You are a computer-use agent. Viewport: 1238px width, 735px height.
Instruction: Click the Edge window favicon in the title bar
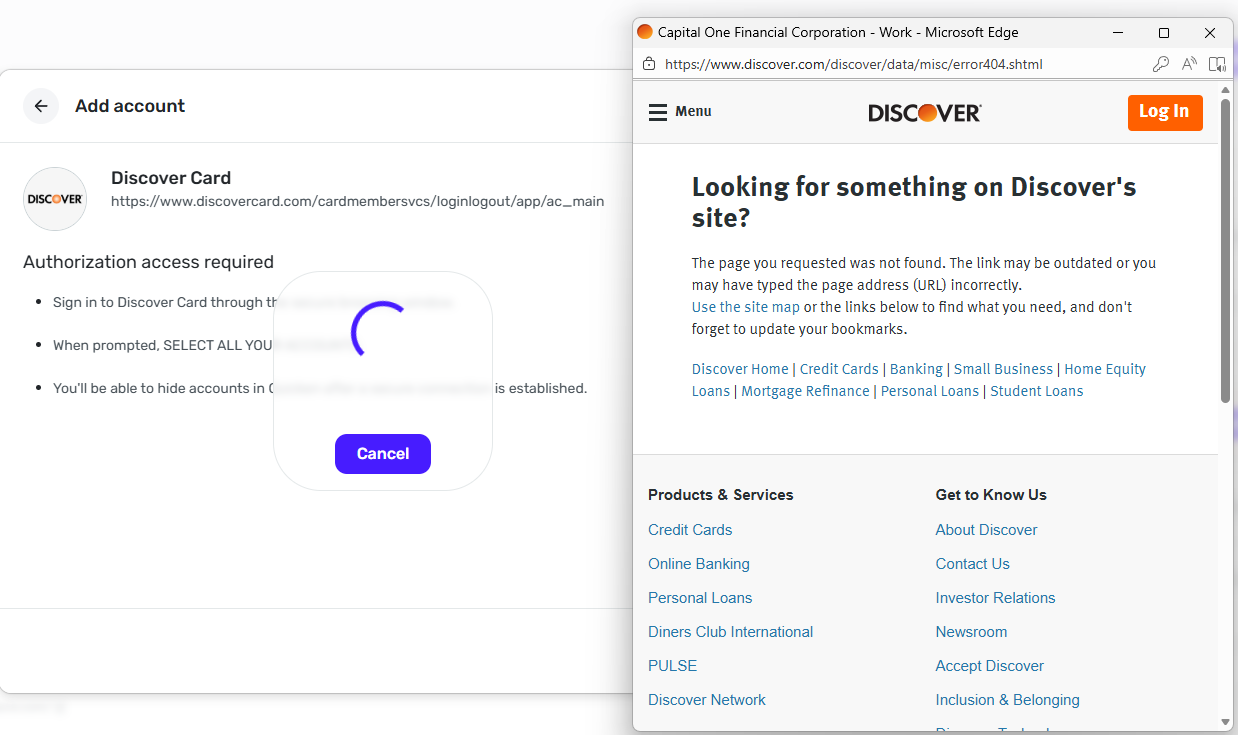(x=645, y=32)
